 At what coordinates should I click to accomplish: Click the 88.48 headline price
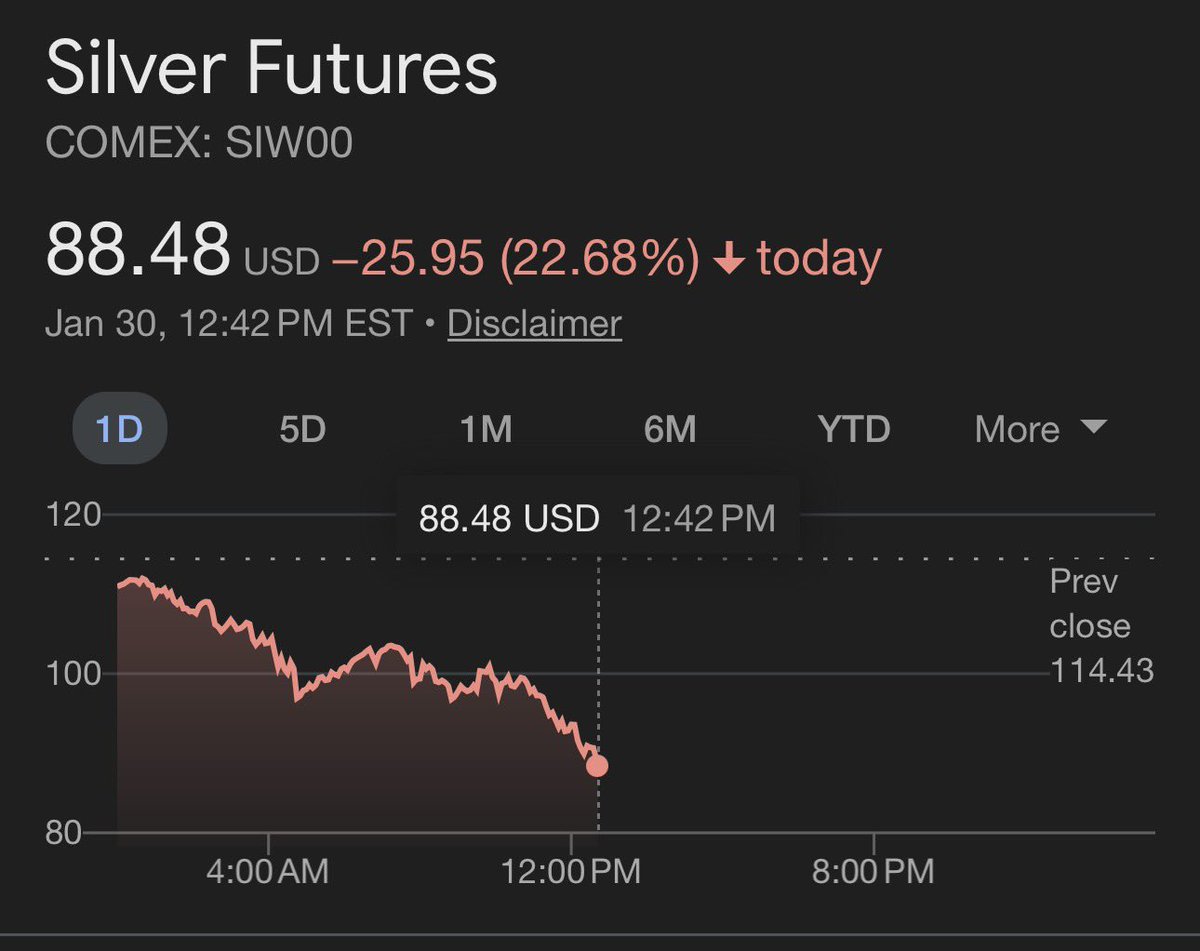coord(138,250)
